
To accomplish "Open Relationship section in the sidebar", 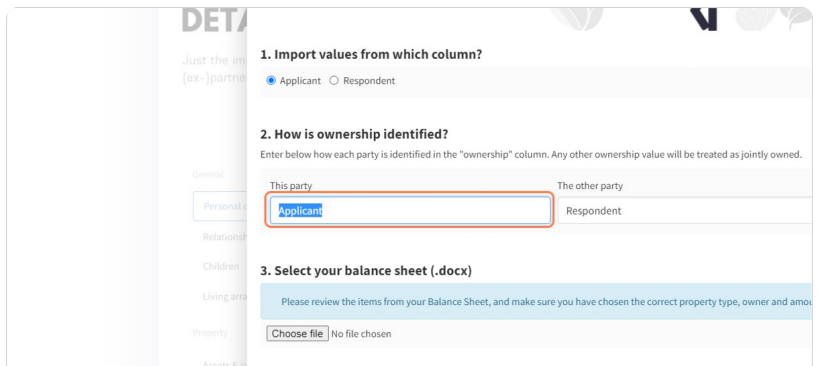I will click(x=224, y=237).
